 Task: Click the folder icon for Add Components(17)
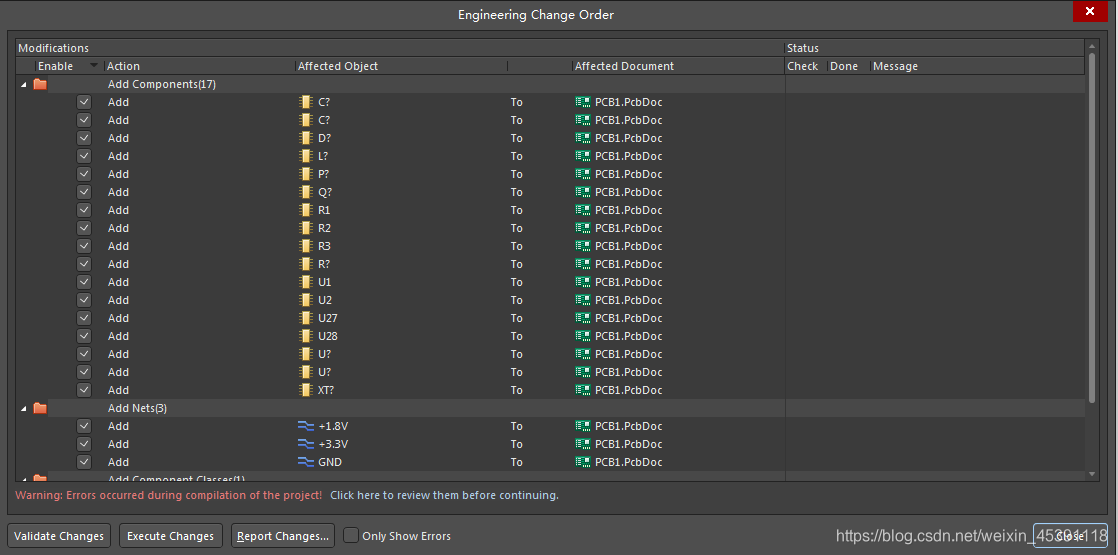click(x=40, y=84)
